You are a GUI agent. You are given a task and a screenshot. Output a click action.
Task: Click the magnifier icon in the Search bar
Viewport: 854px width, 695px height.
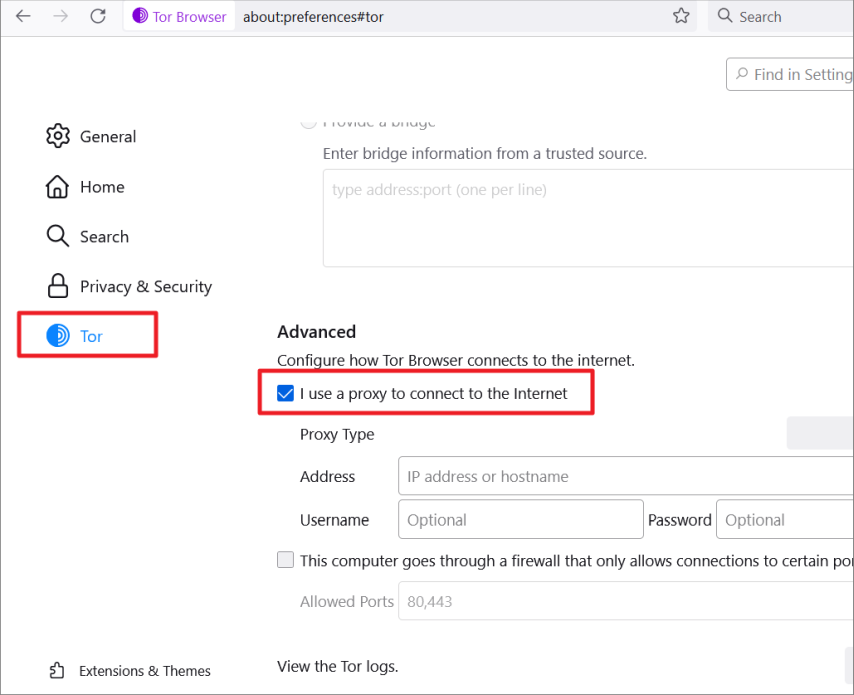click(724, 15)
